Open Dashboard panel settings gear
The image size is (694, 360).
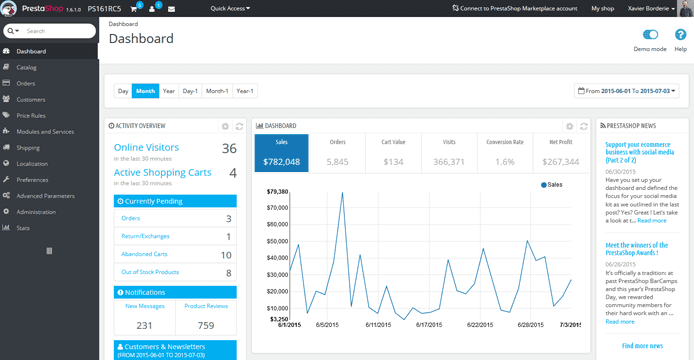coord(570,126)
